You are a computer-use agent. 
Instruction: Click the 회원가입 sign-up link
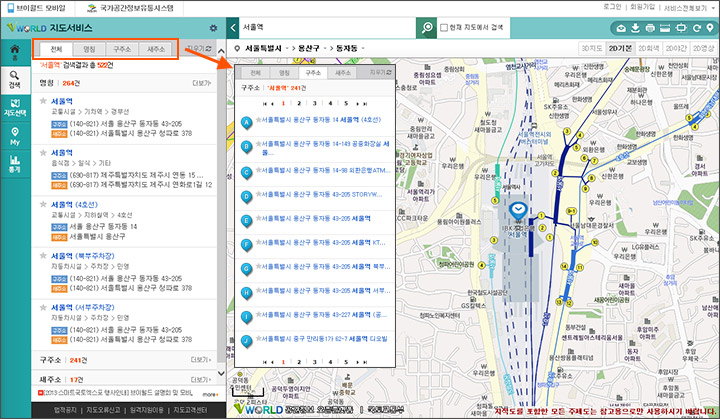[x=642, y=7]
